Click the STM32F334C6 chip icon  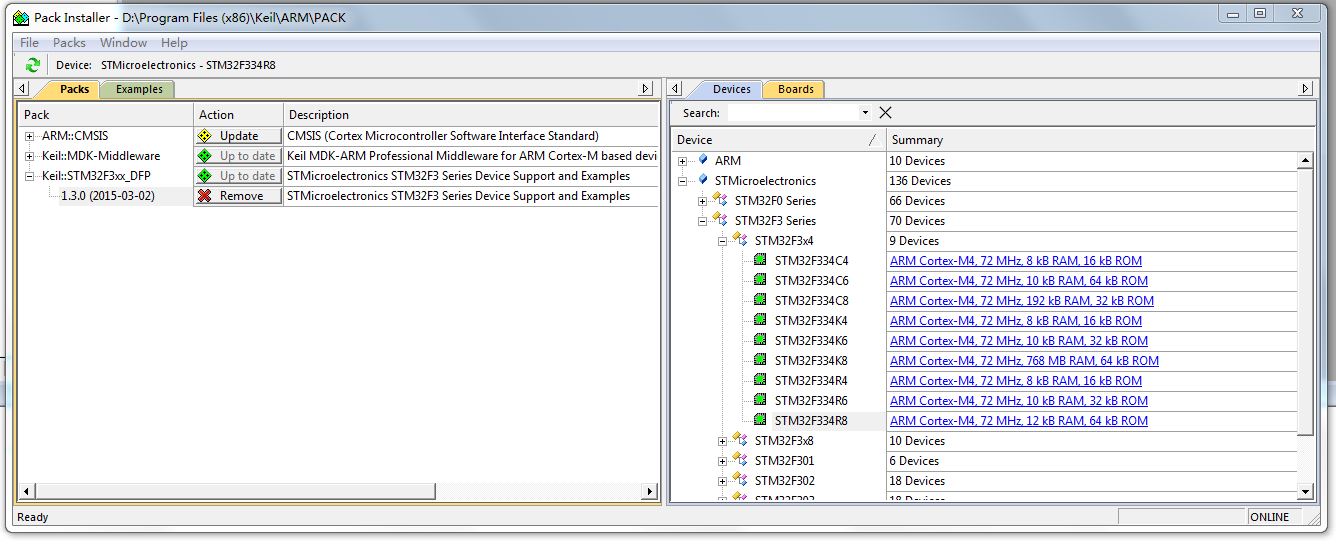pos(761,281)
